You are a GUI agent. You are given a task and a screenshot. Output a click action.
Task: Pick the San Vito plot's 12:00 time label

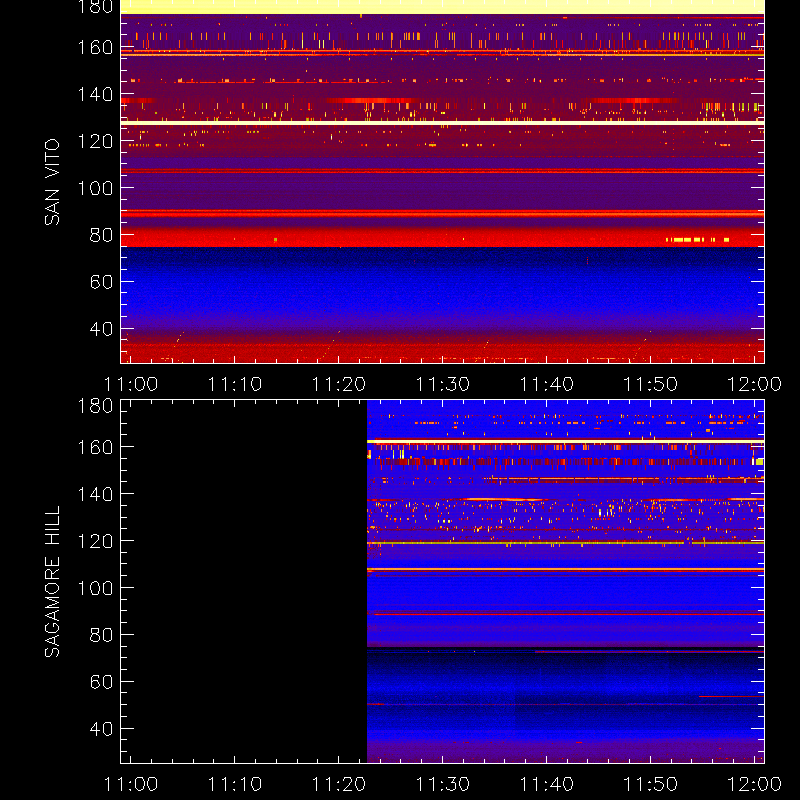point(754,384)
